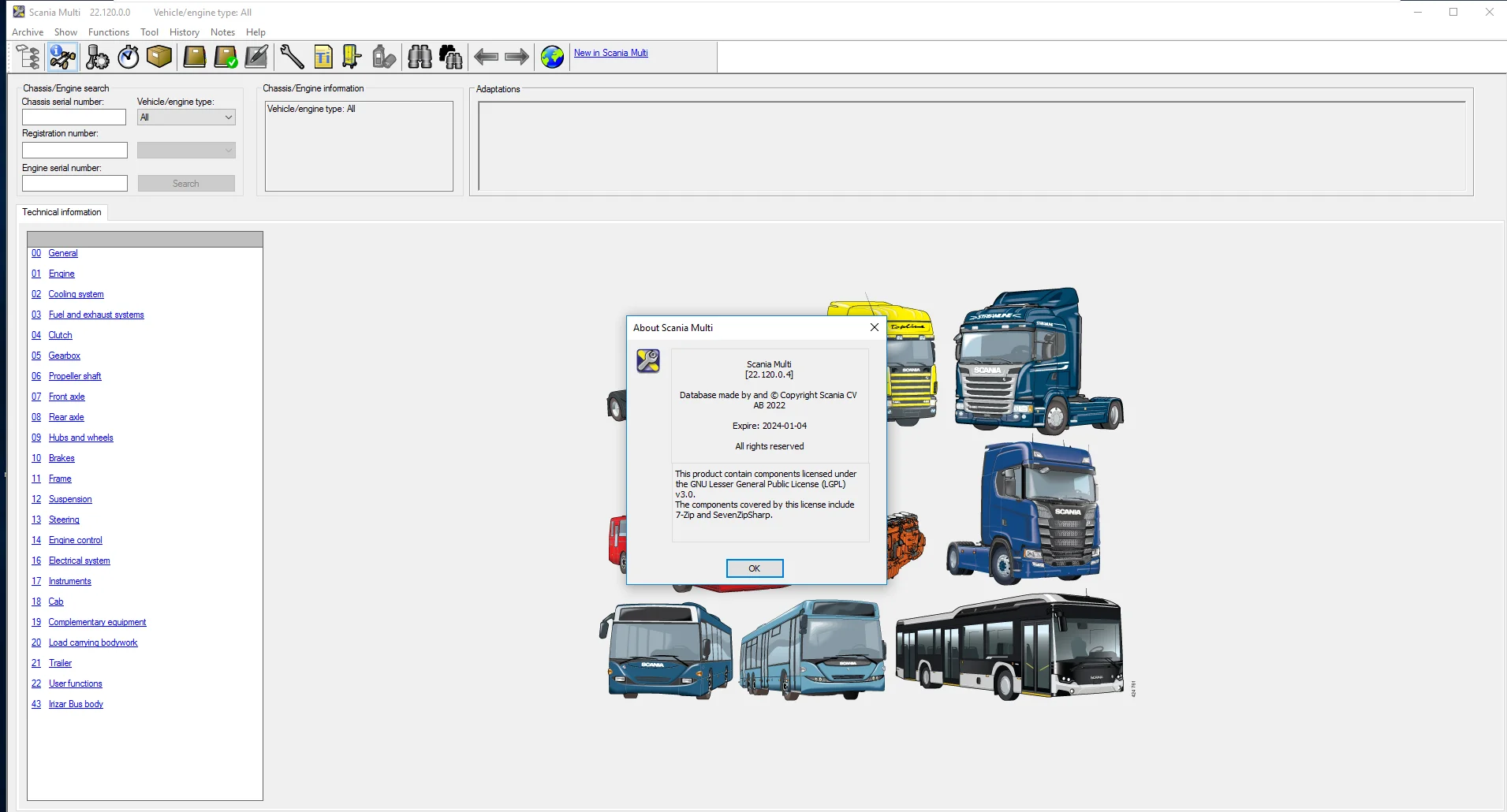The image size is (1507, 812).
Task: Open the Notes menu
Action: (x=222, y=32)
